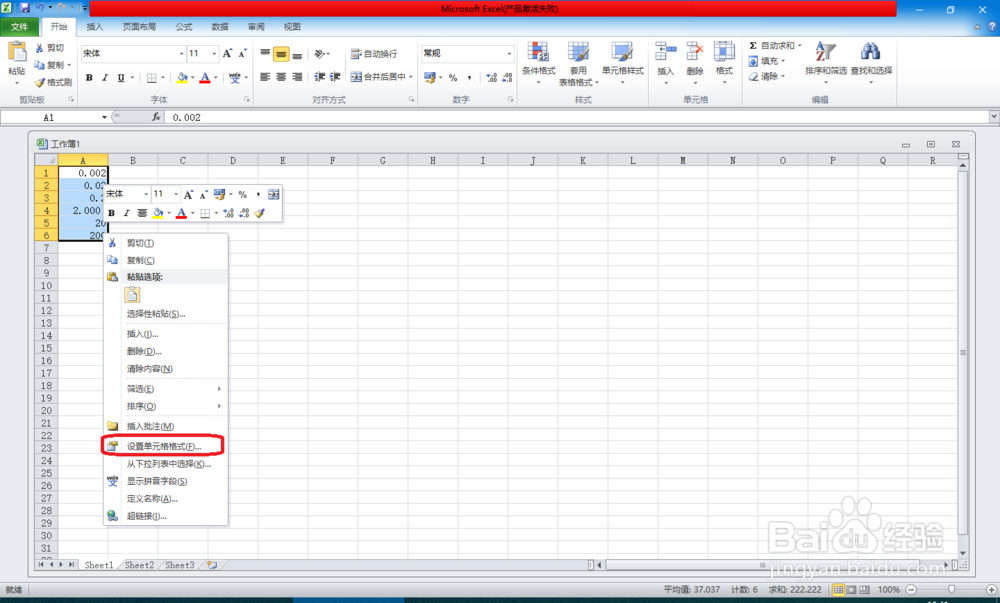The height and width of the screenshot is (603, 1000).
Task: Open 单元格样式 cell styles gallery
Action: pyautogui.click(x=622, y=63)
